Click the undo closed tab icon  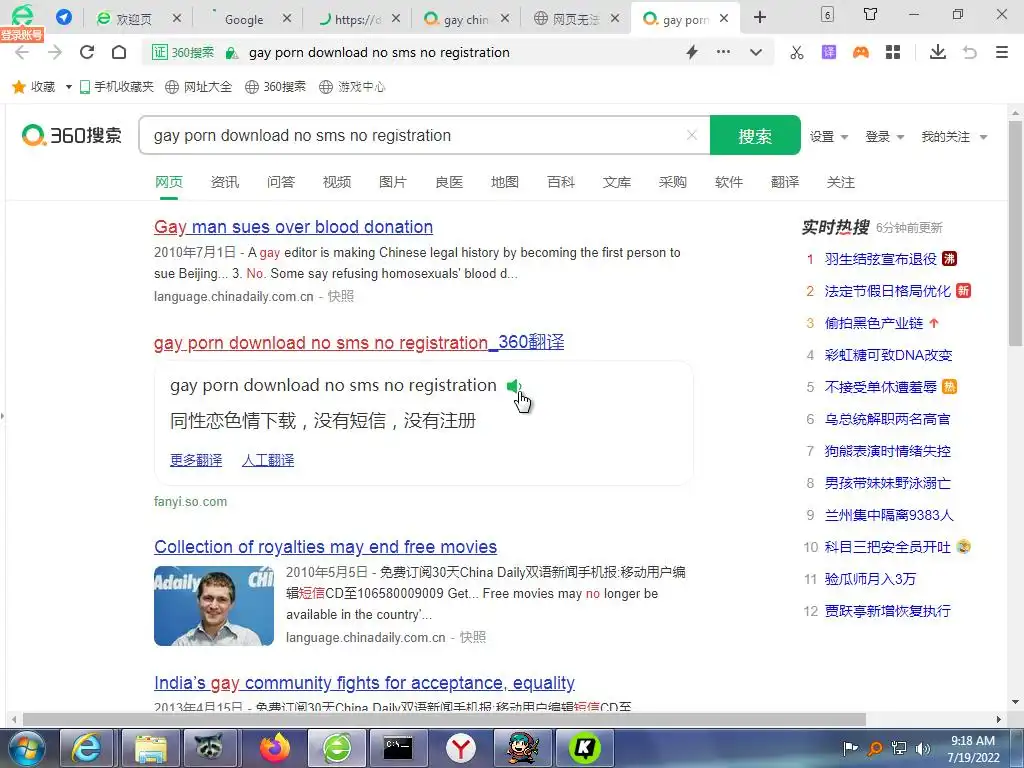[x=970, y=52]
